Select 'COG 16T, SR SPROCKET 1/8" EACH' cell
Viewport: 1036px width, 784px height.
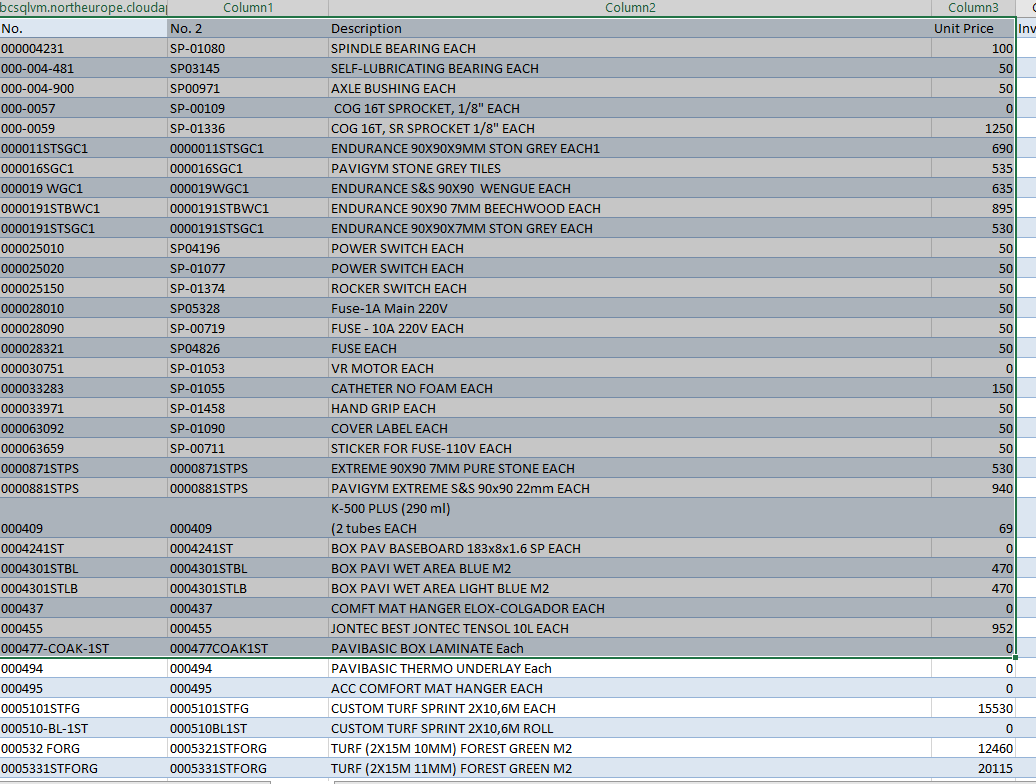tap(630, 128)
